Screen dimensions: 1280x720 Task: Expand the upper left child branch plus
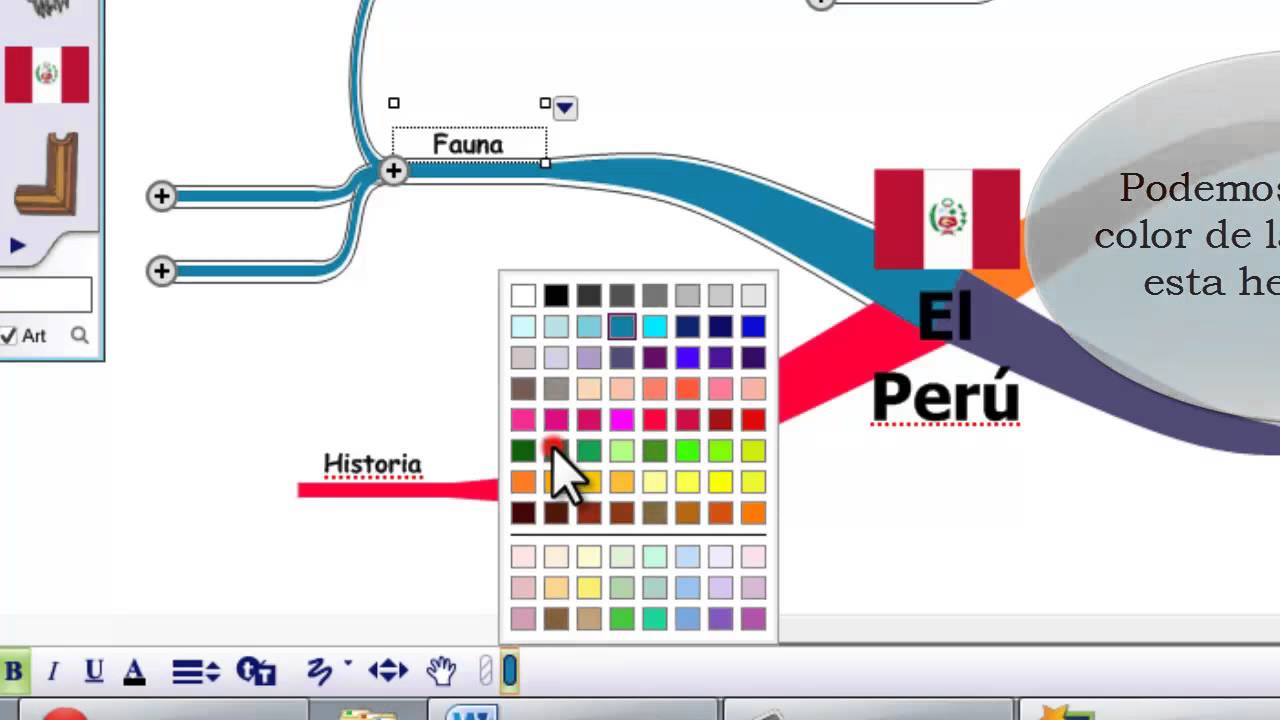pos(161,196)
